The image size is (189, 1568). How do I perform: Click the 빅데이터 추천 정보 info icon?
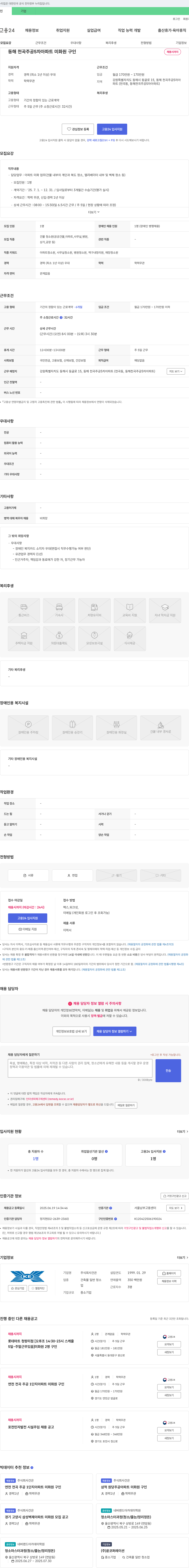click(32, 1468)
